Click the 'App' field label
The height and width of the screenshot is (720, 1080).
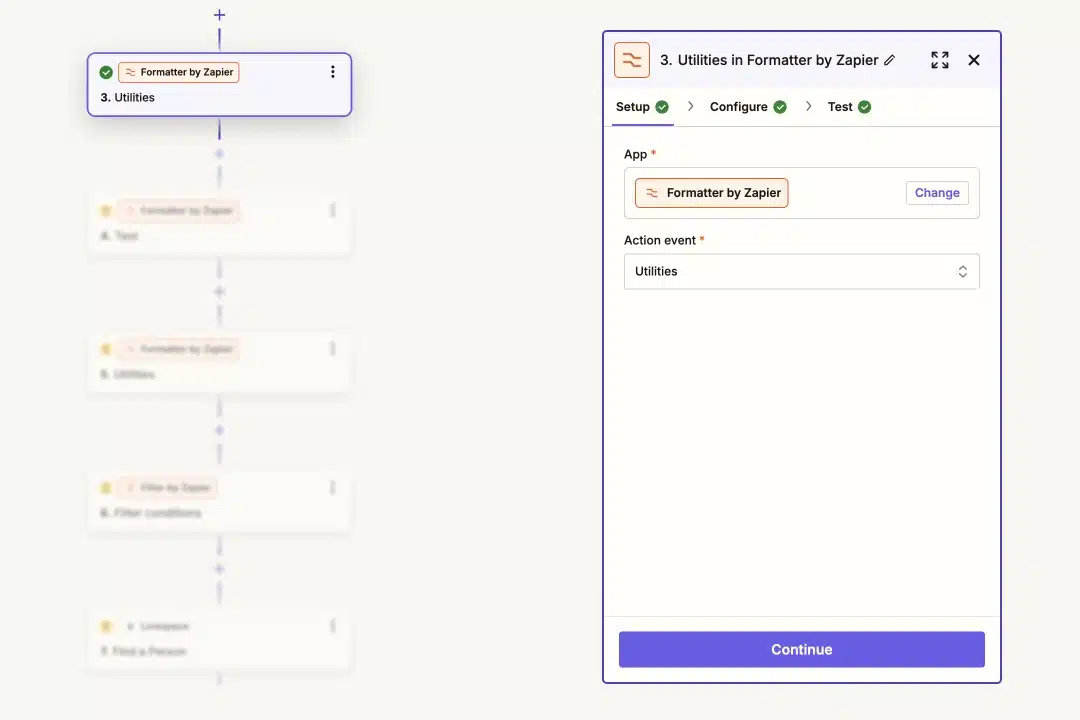click(635, 154)
